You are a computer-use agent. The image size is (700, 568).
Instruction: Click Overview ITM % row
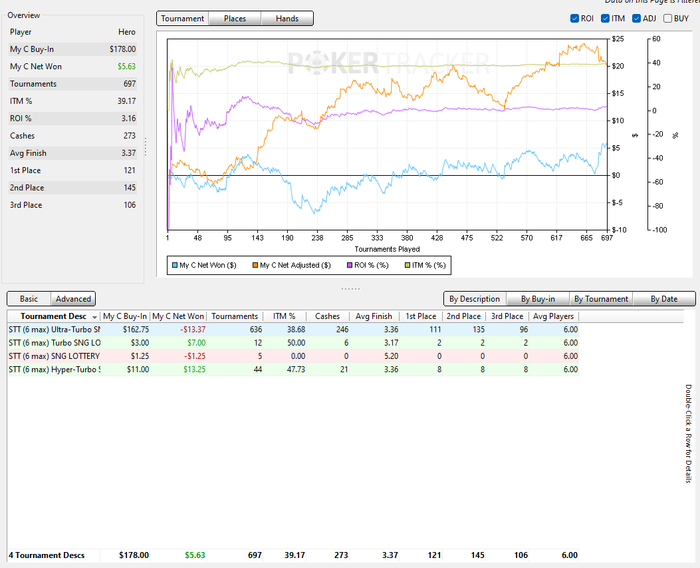tap(73, 101)
